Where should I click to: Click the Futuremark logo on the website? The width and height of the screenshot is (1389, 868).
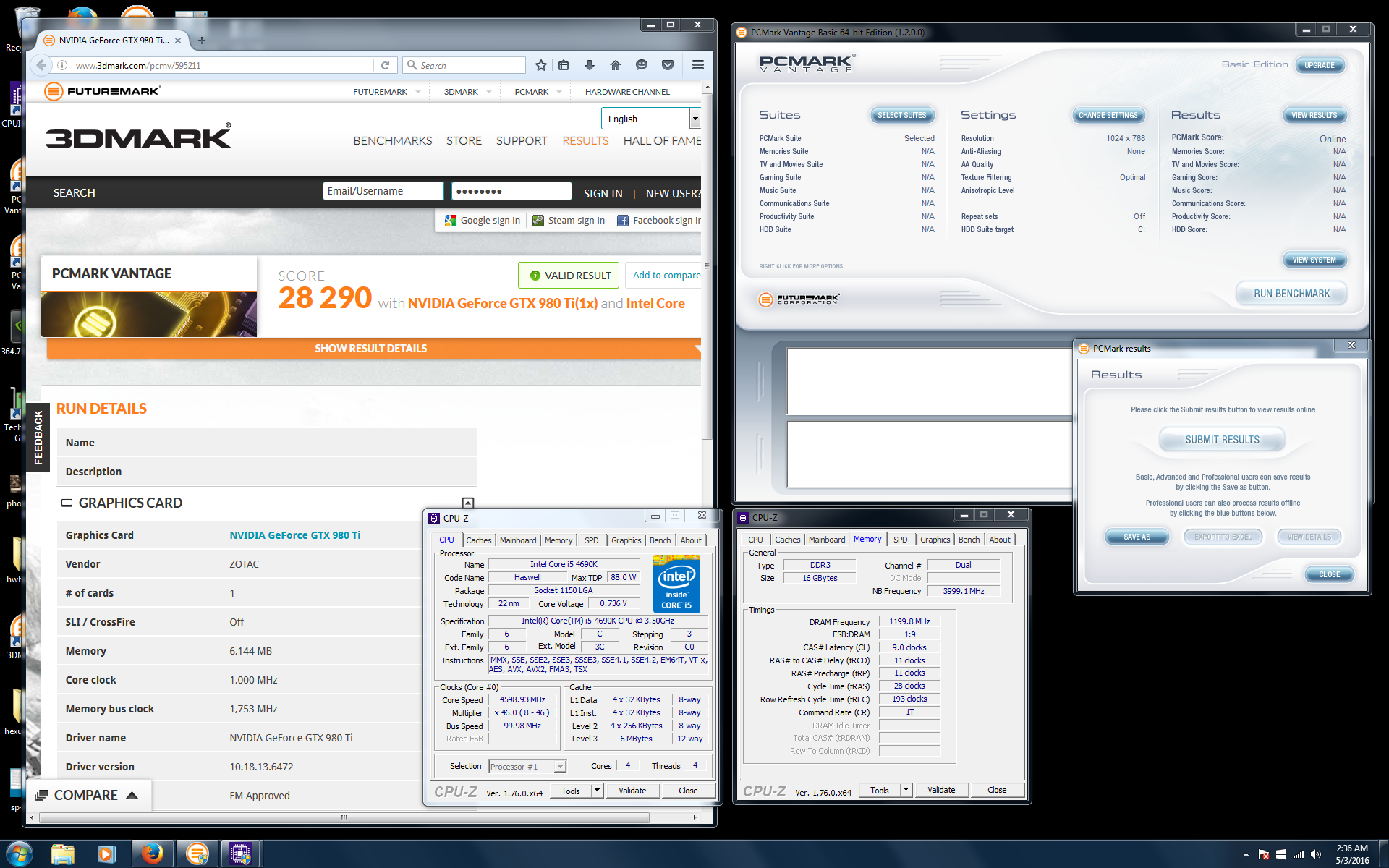(102, 91)
